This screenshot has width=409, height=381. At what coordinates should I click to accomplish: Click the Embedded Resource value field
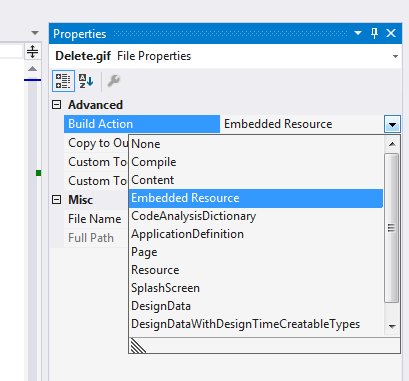coord(302,124)
